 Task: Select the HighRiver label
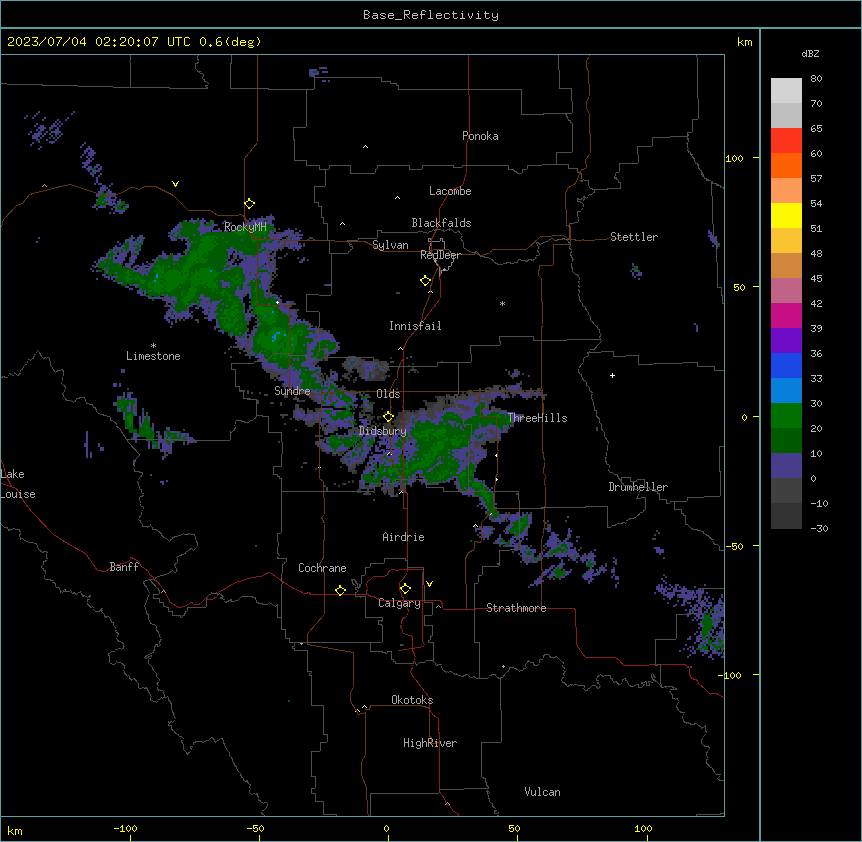[430, 743]
